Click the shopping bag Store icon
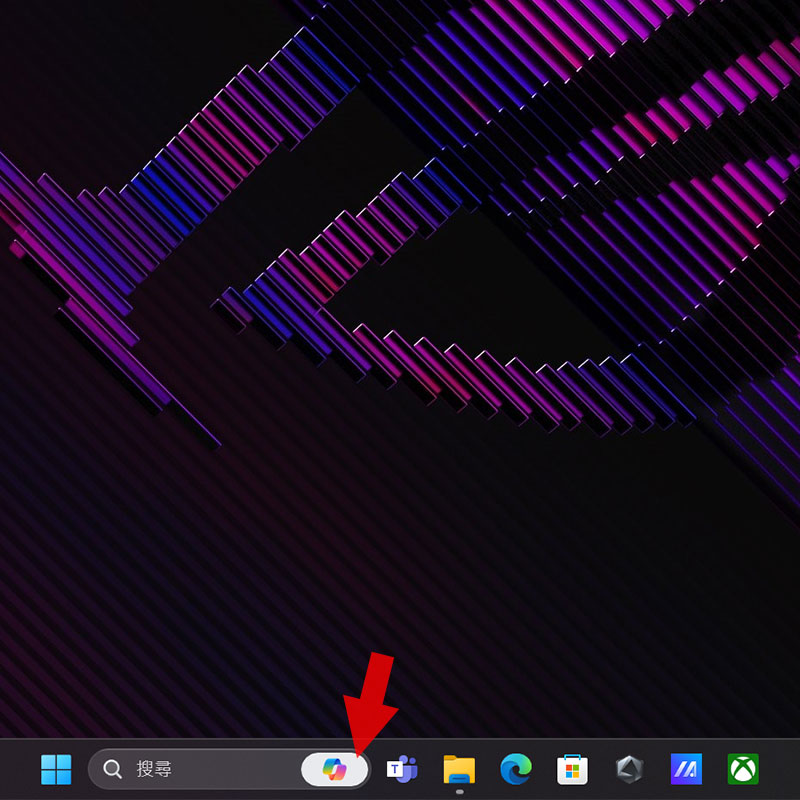The height and width of the screenshot is (800, 800). tap(572, 769)
